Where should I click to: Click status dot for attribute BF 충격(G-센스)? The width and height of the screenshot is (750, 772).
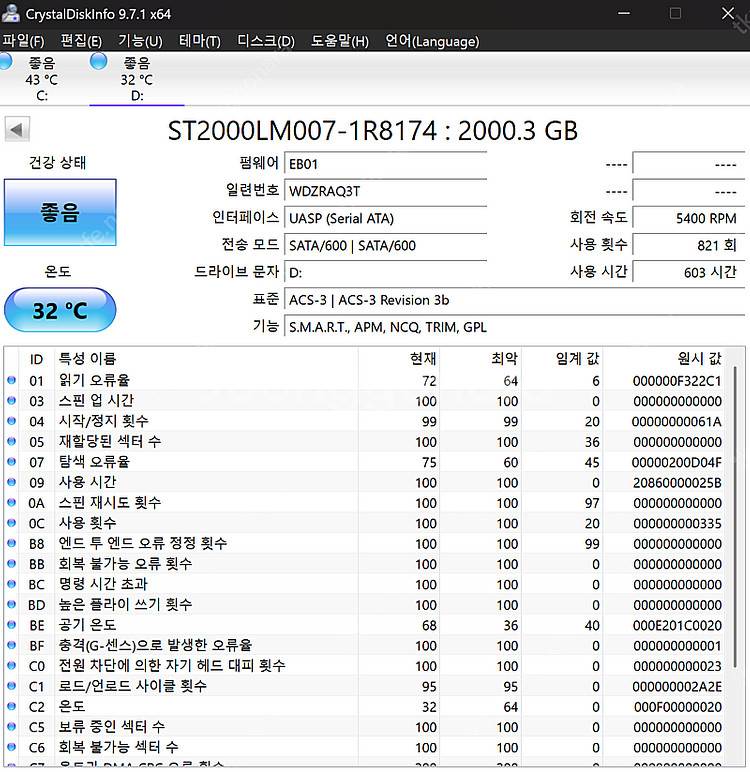click(11, 645)
